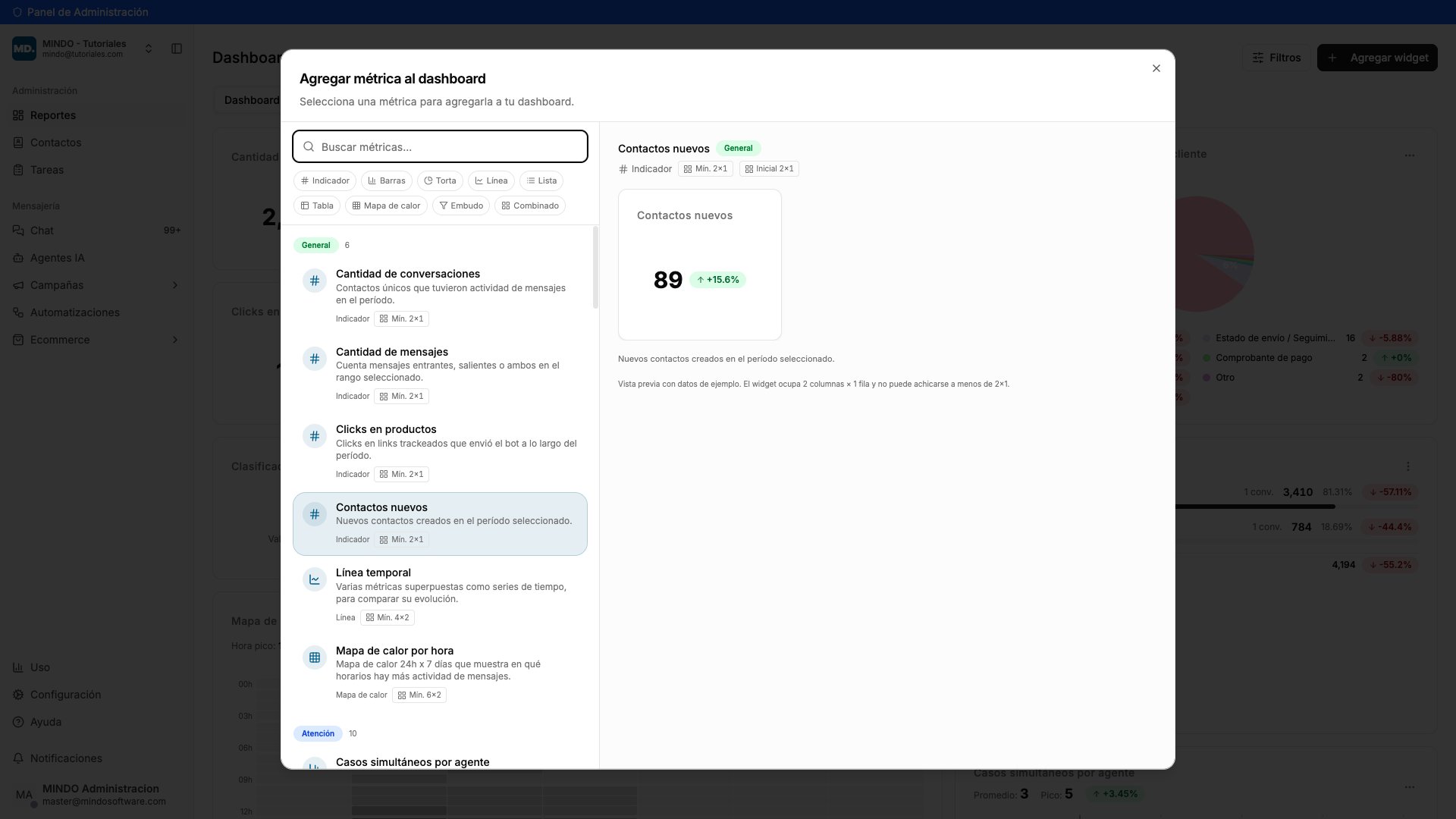Select Casos simultáneos por agente metric
The height and width of the screenshot is (819, 1456).
pos(413,762)
